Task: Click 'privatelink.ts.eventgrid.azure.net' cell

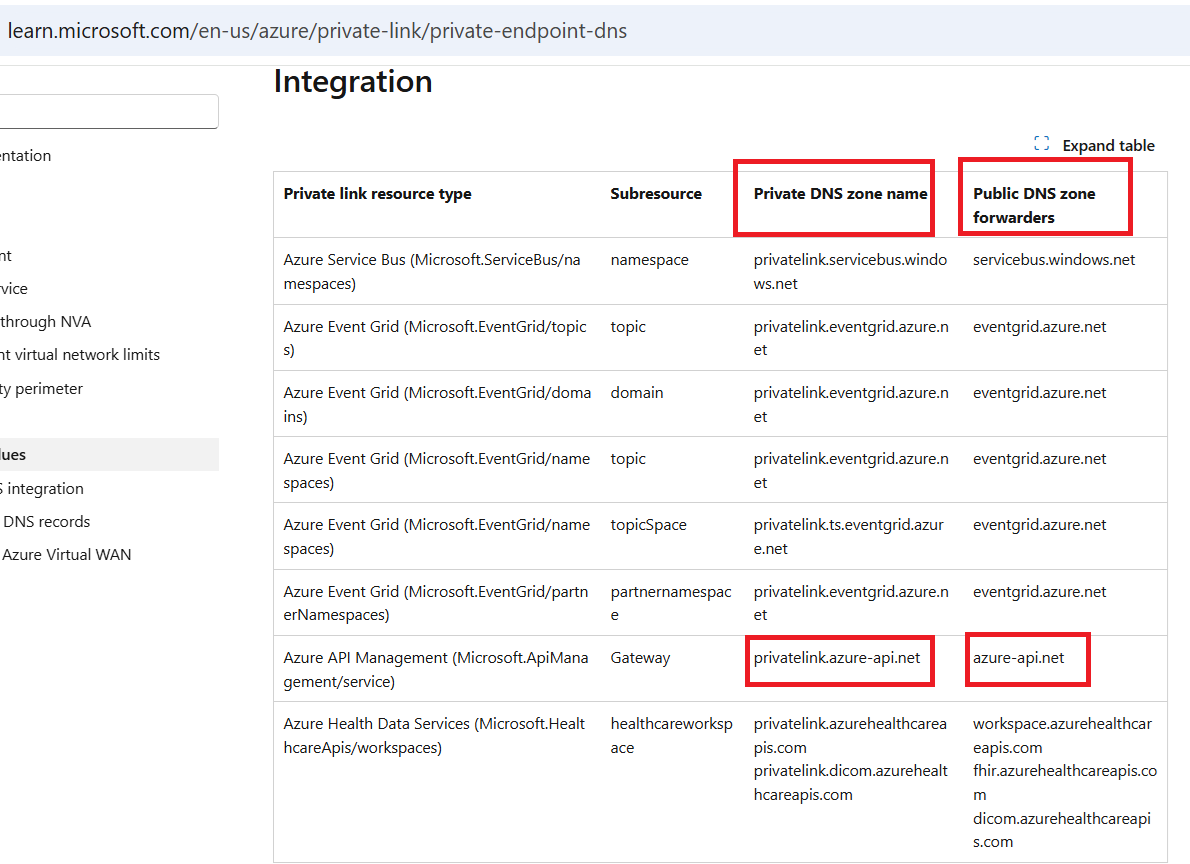Action: pyautogui.click(x=848, y=537)
